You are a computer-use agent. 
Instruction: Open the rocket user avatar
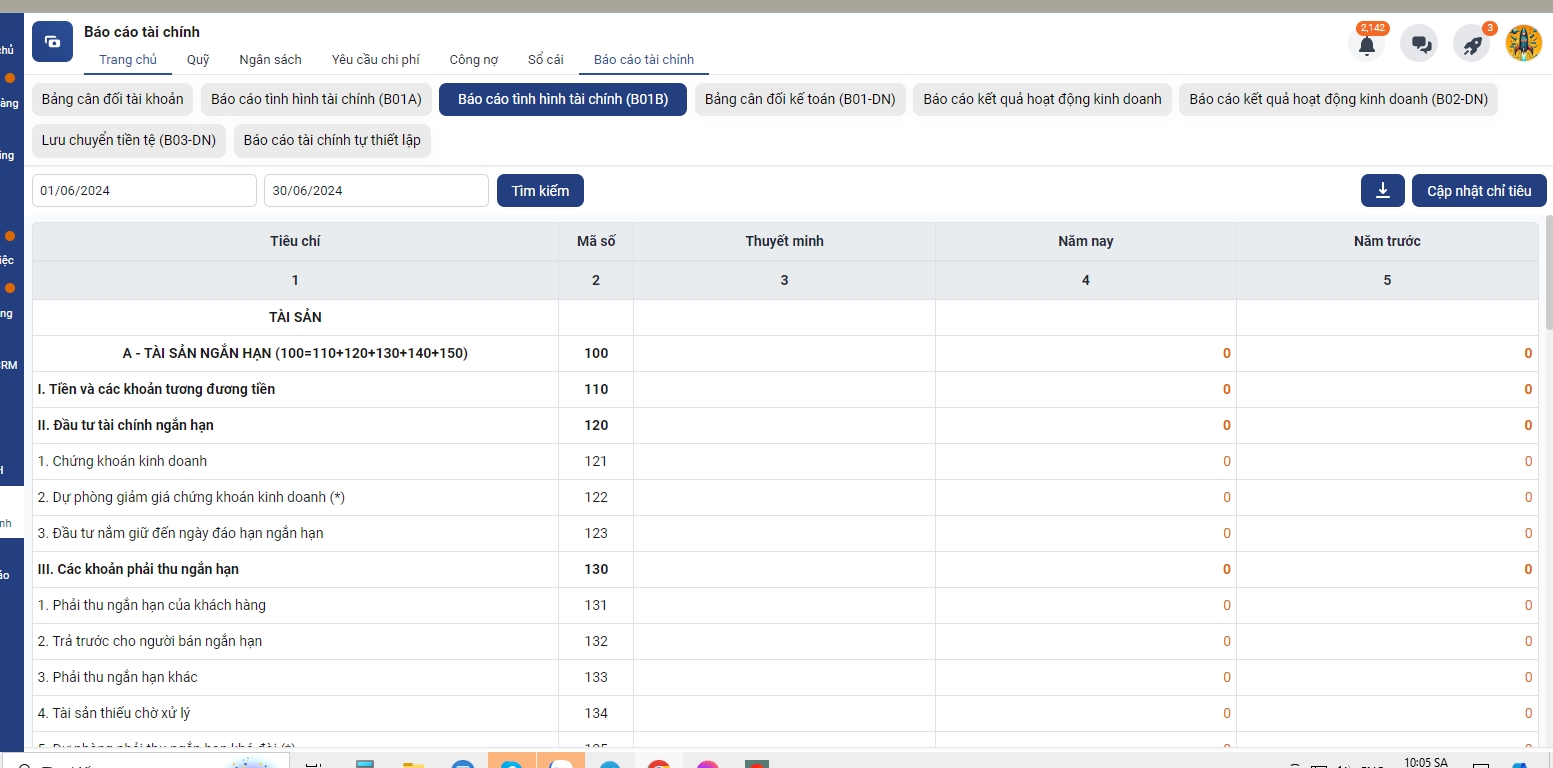pos(1523,44)
